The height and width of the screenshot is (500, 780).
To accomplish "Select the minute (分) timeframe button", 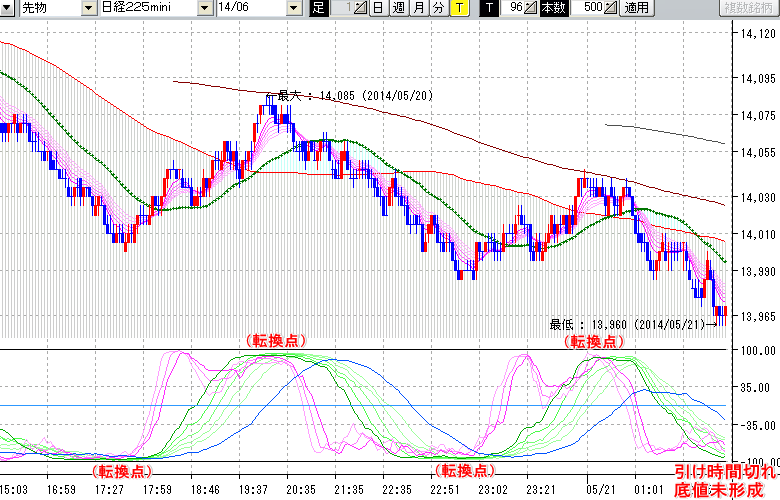I will 438,8.
